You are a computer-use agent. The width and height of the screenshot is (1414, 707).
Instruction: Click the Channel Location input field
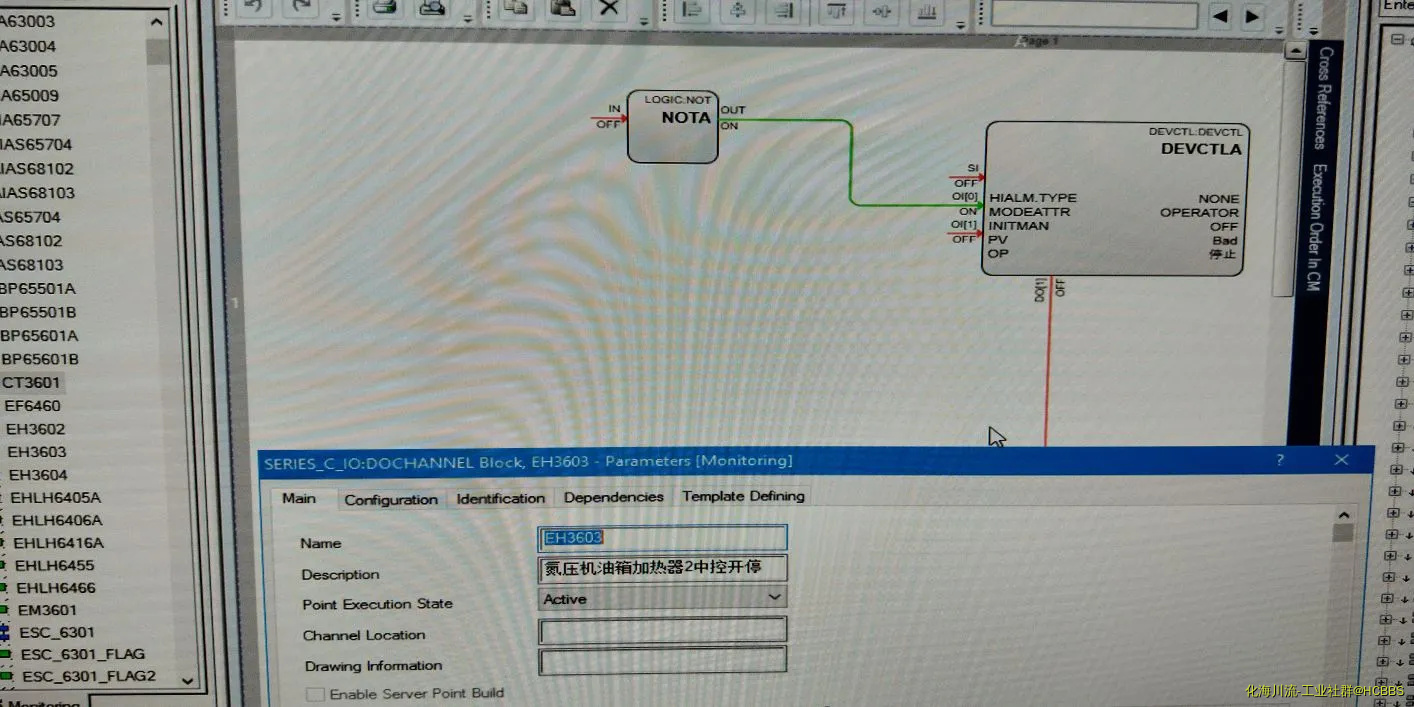coord(662,631)
